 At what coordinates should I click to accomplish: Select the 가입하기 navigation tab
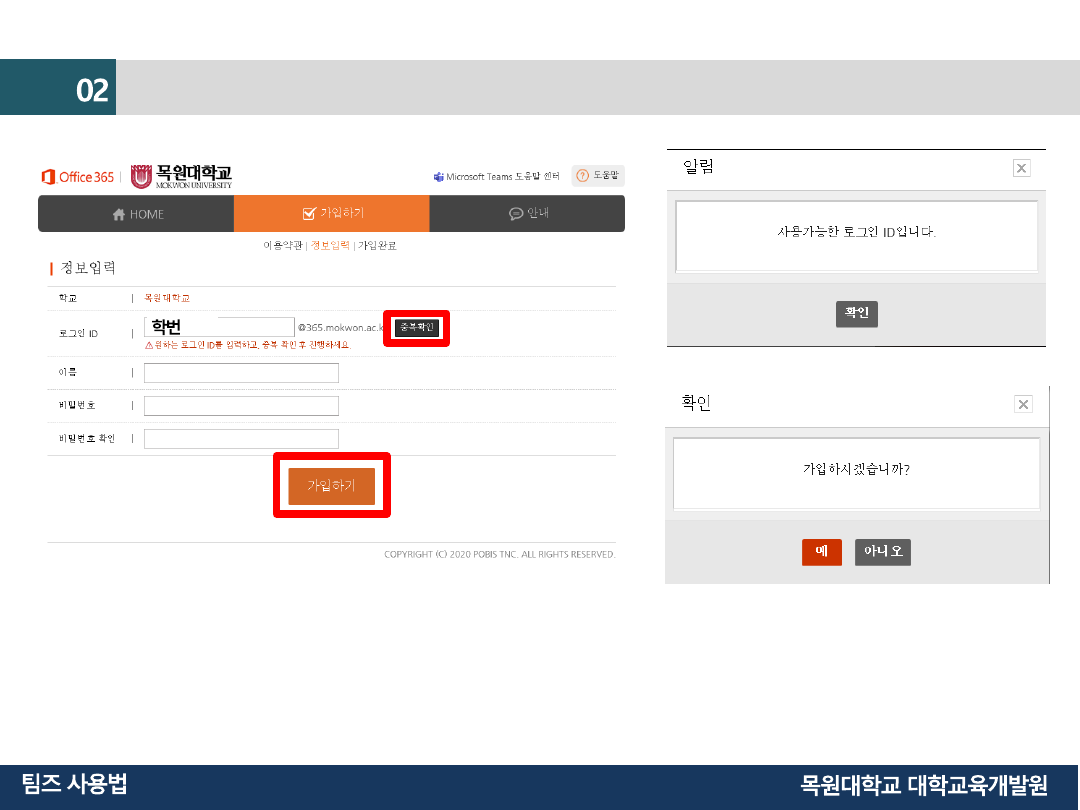(x=331, y=214)
